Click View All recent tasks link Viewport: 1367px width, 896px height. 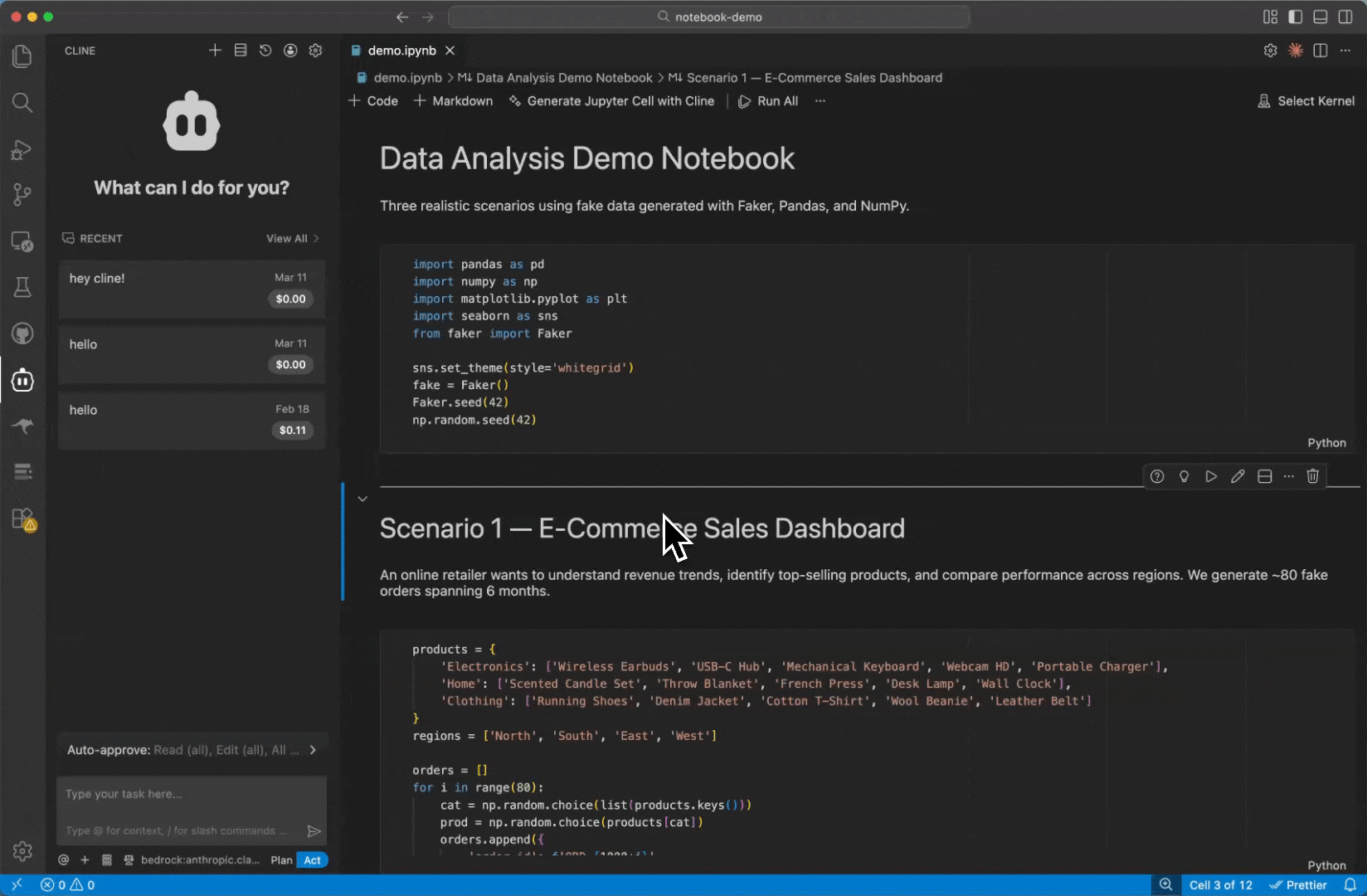[287, 239]
